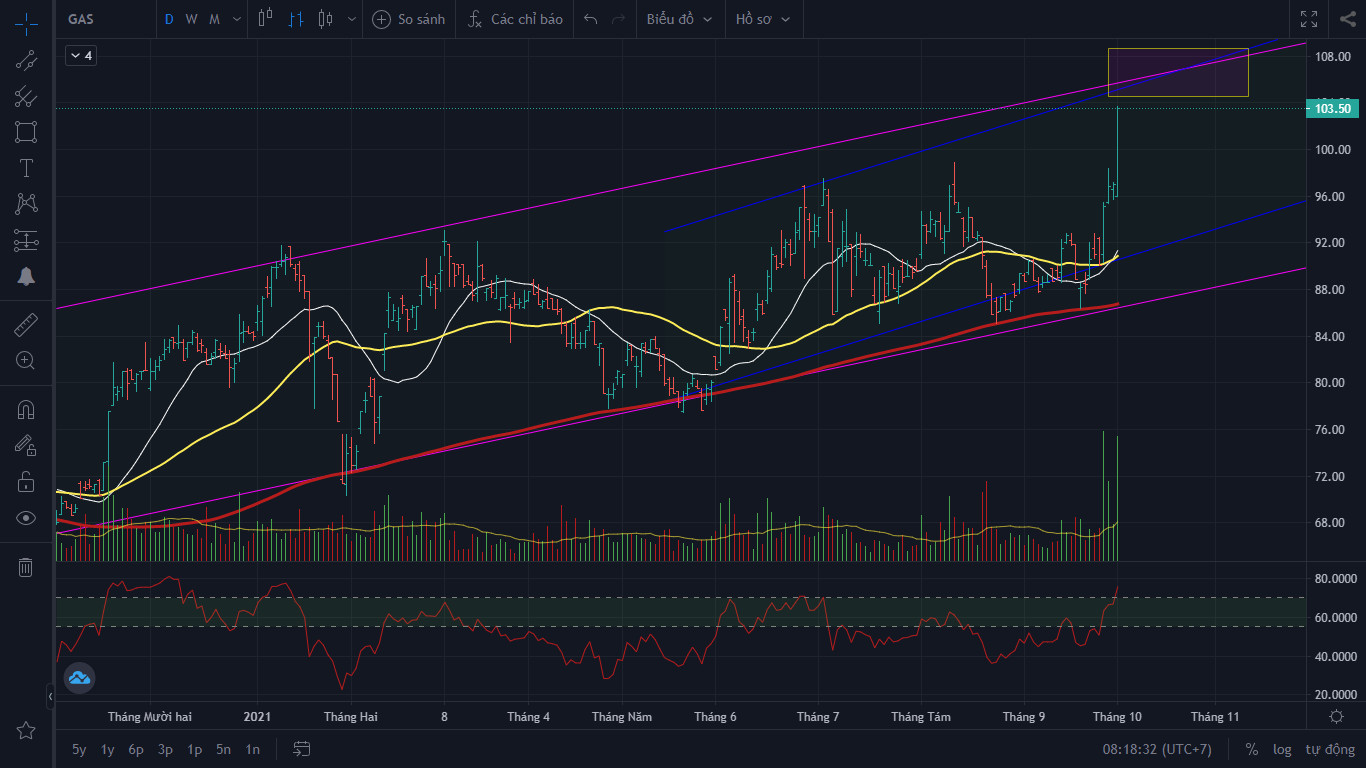Open the measure ruler tool
Screen dimensions: 1366x768
(x=26, y=325)
